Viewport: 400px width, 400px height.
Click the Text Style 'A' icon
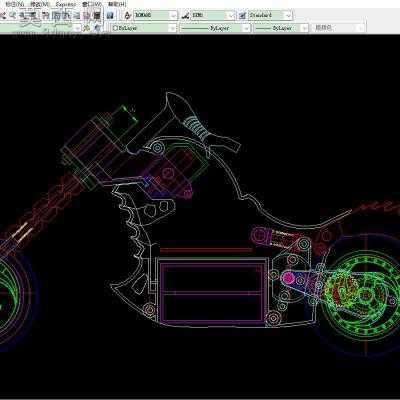pyautogui.click(x=127, y=15)
